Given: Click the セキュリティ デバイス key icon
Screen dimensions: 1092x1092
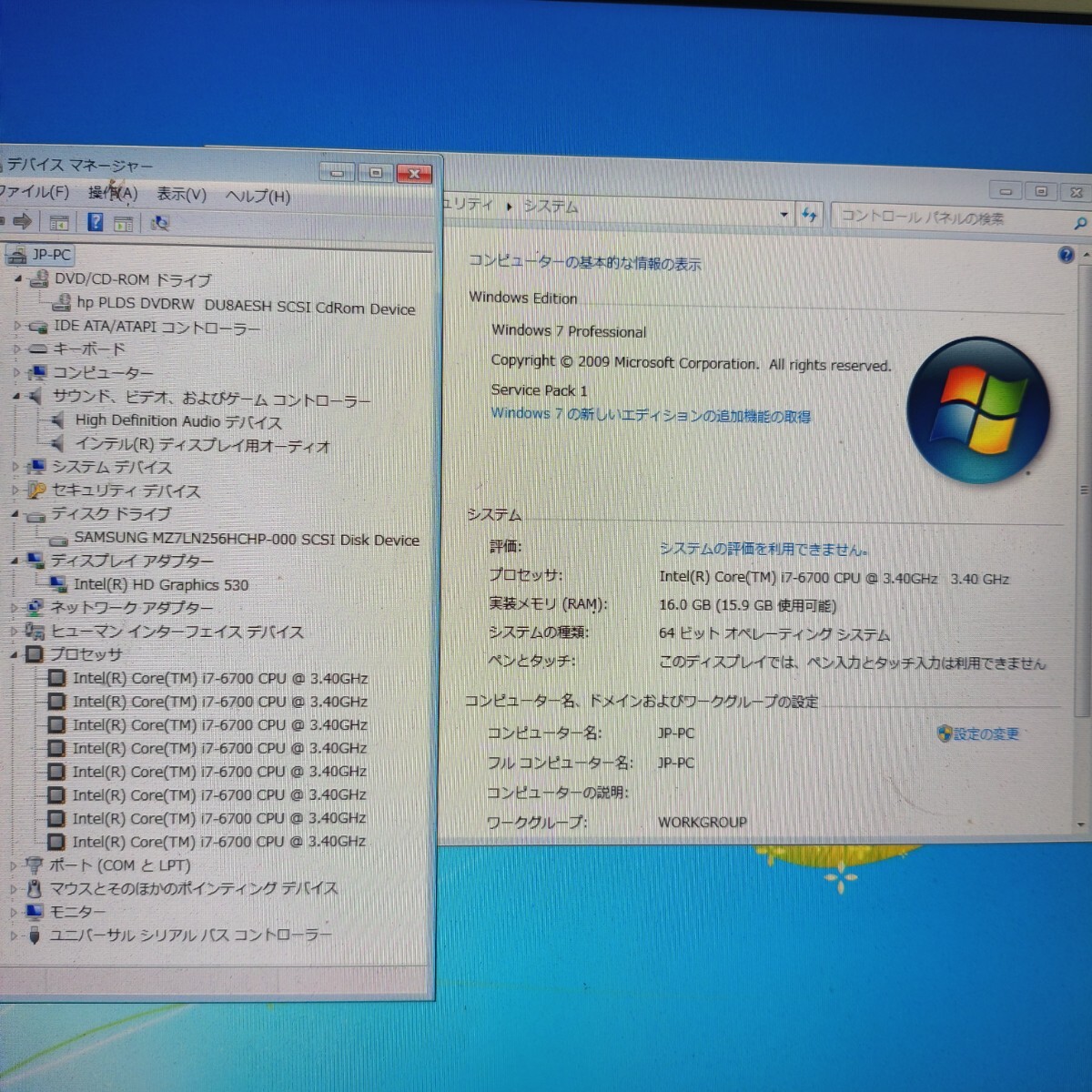Looking at the screenshot, I should click(x=36, y=490).
